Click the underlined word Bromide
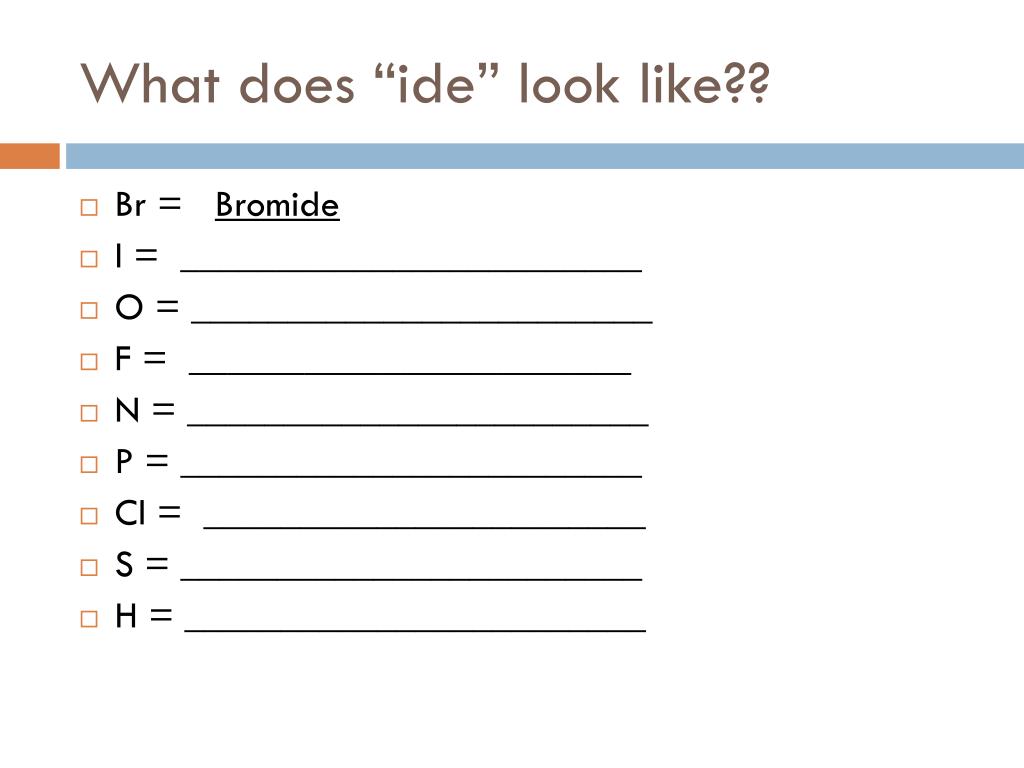 (277, 205)
